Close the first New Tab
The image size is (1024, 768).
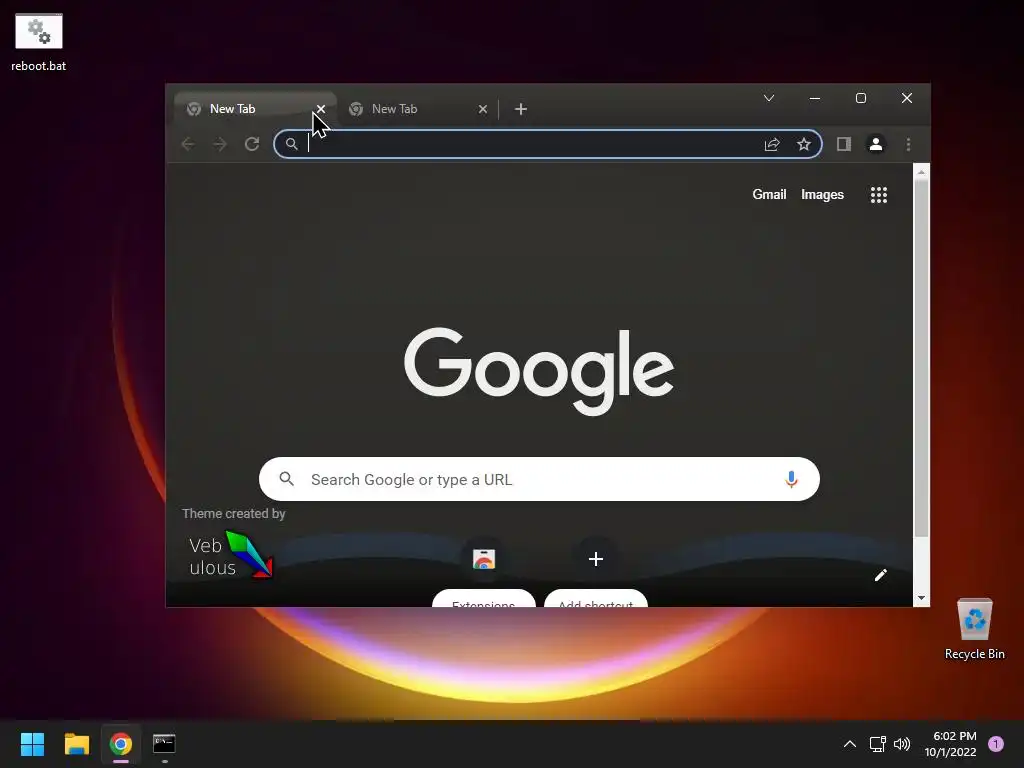coord(321,109)
